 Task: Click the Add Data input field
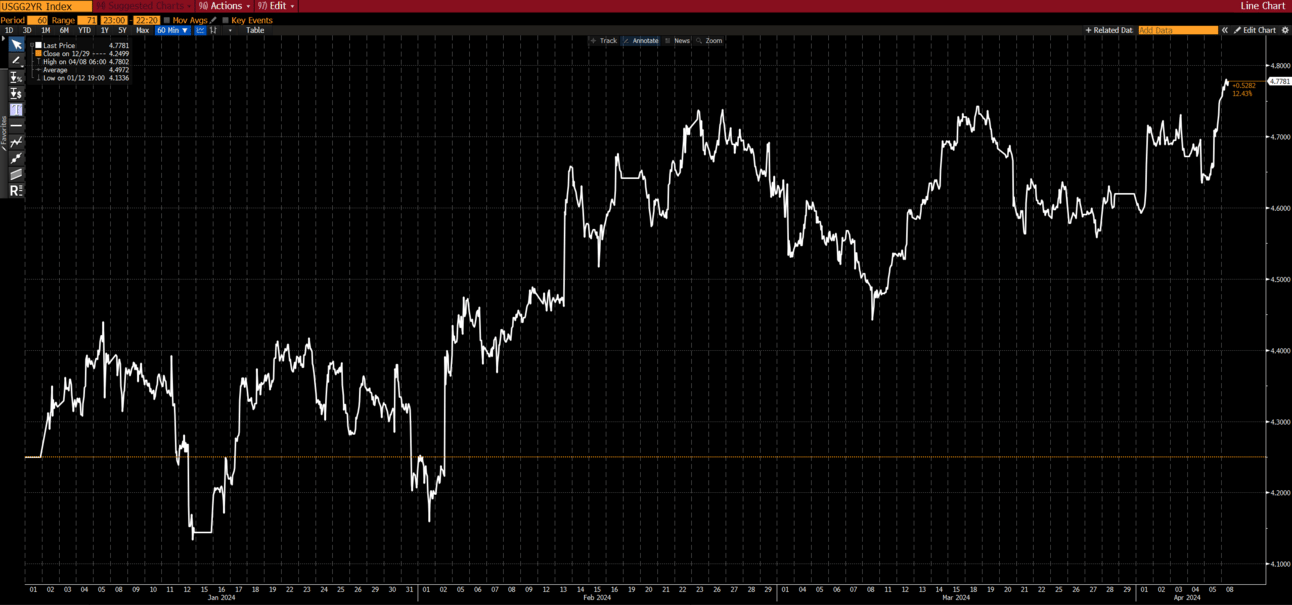click(x=1178, y=30)
